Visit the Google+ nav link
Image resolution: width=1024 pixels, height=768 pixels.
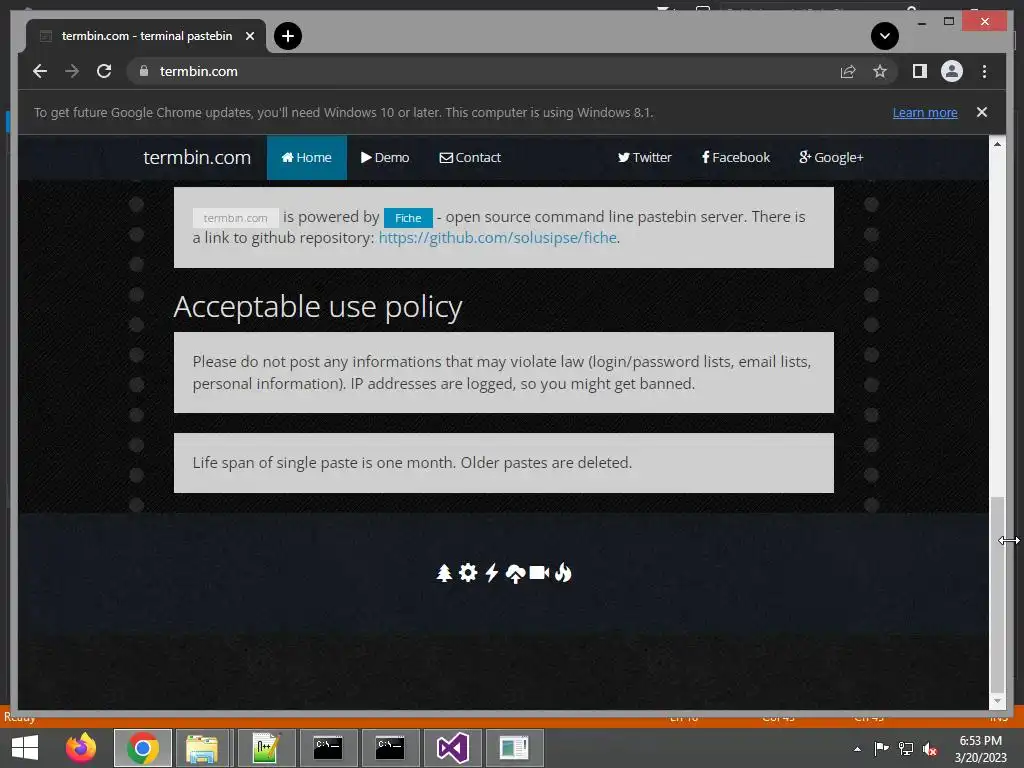(x=831, y=157)
